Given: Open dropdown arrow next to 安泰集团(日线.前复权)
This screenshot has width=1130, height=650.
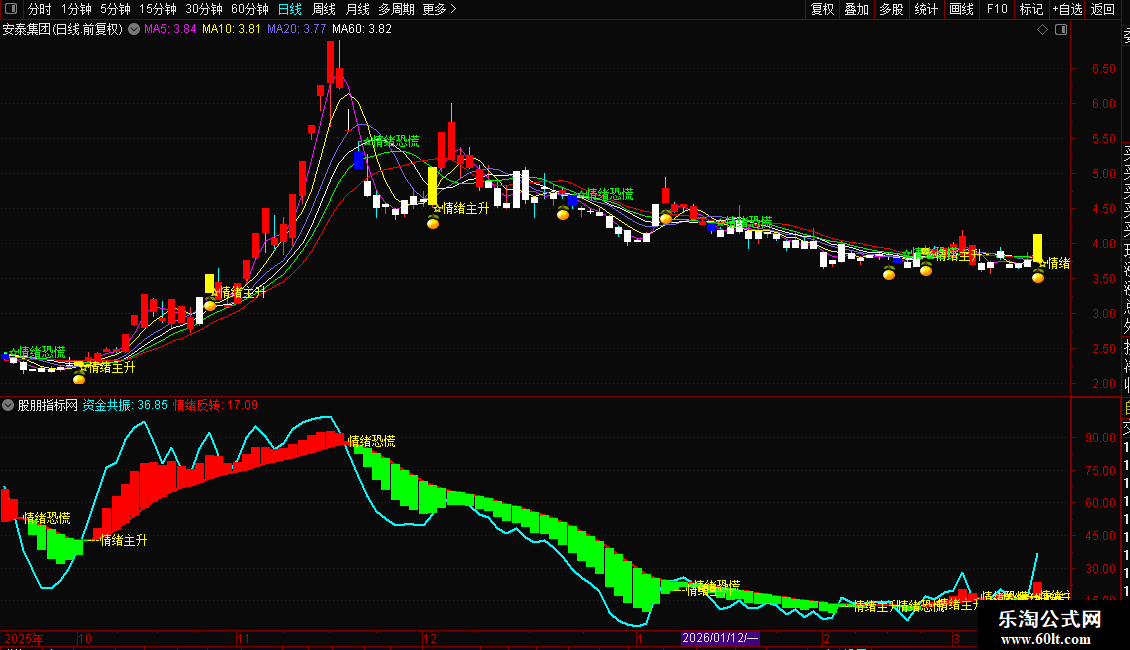Looking at the screenshot, I should 134,30.
